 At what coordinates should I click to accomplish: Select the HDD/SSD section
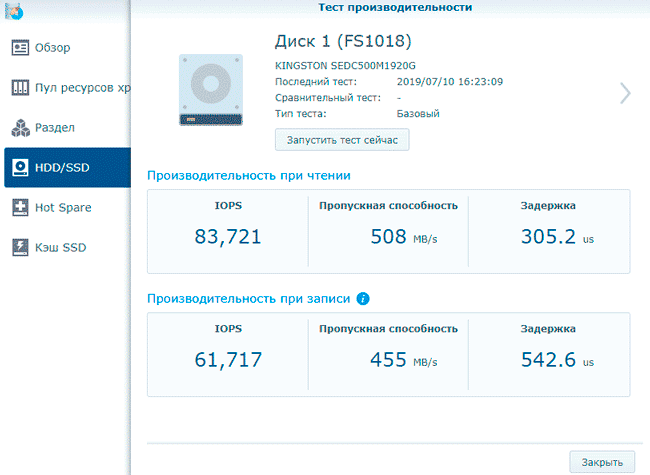(67, 167)
